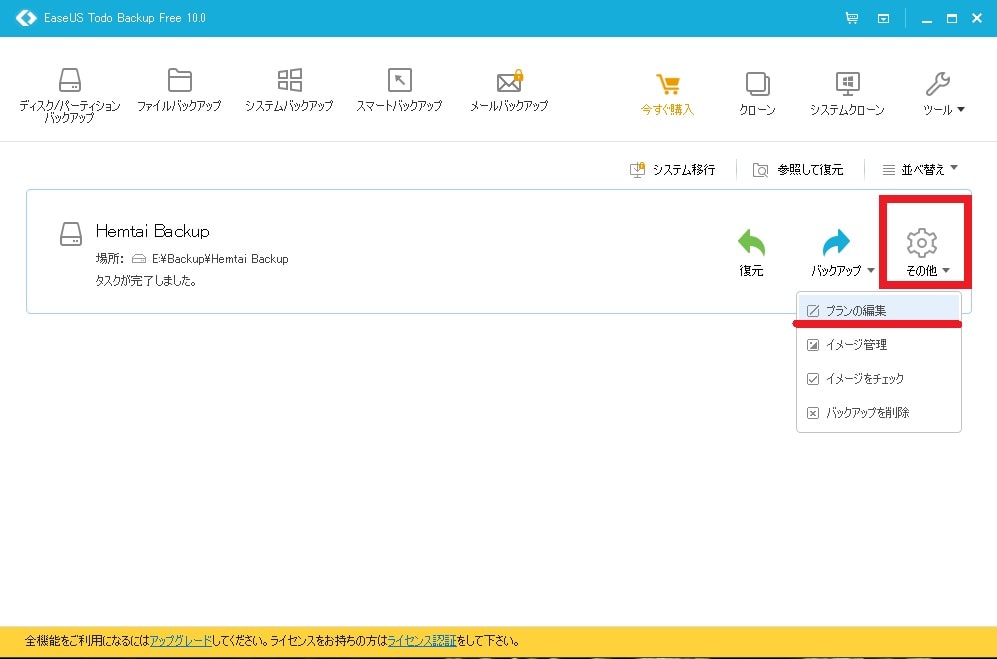Click the status text タスクが完了しました。
Viewport: 997px width, 659px height.
click(146, 281)
